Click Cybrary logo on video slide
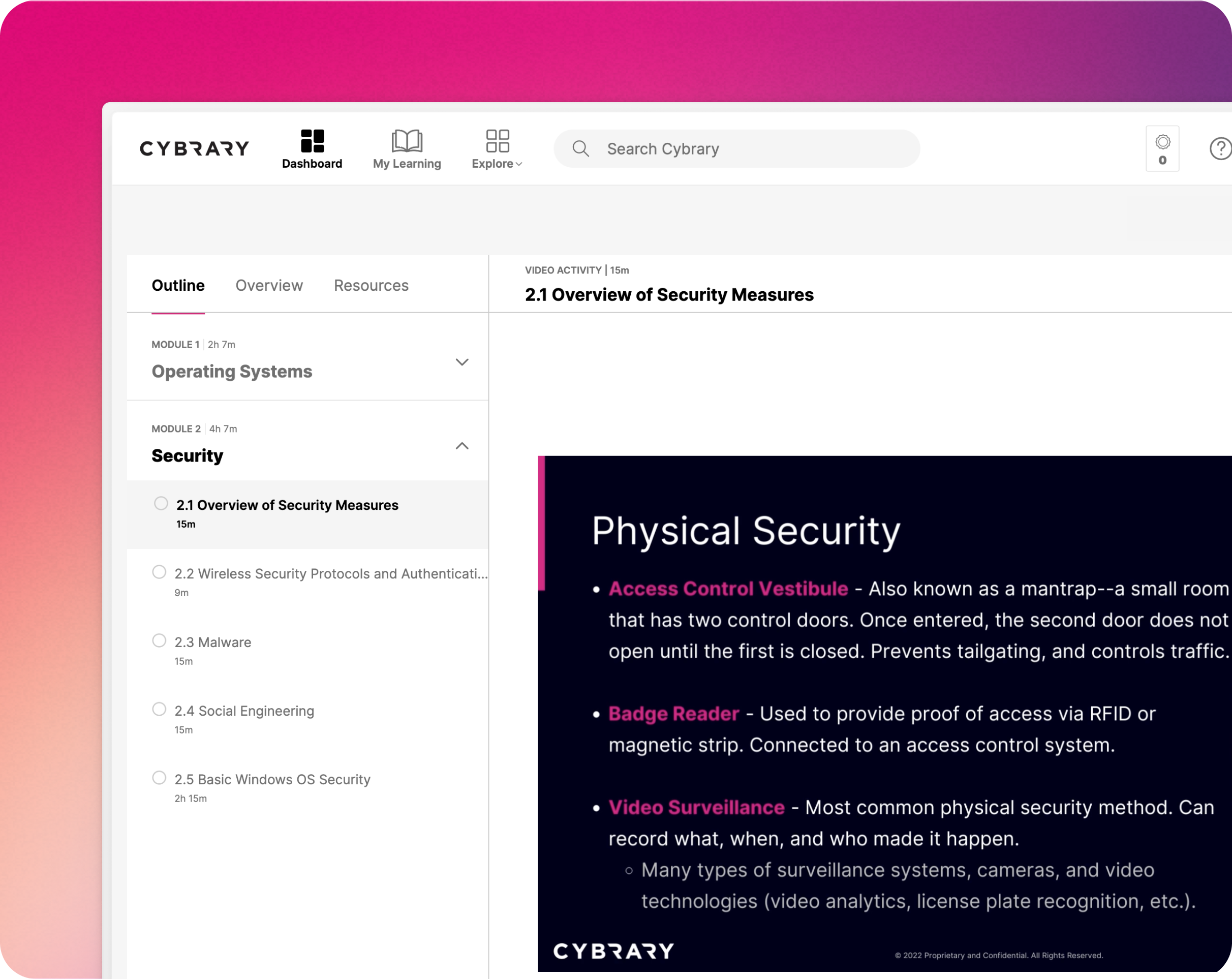 (613, 951)
